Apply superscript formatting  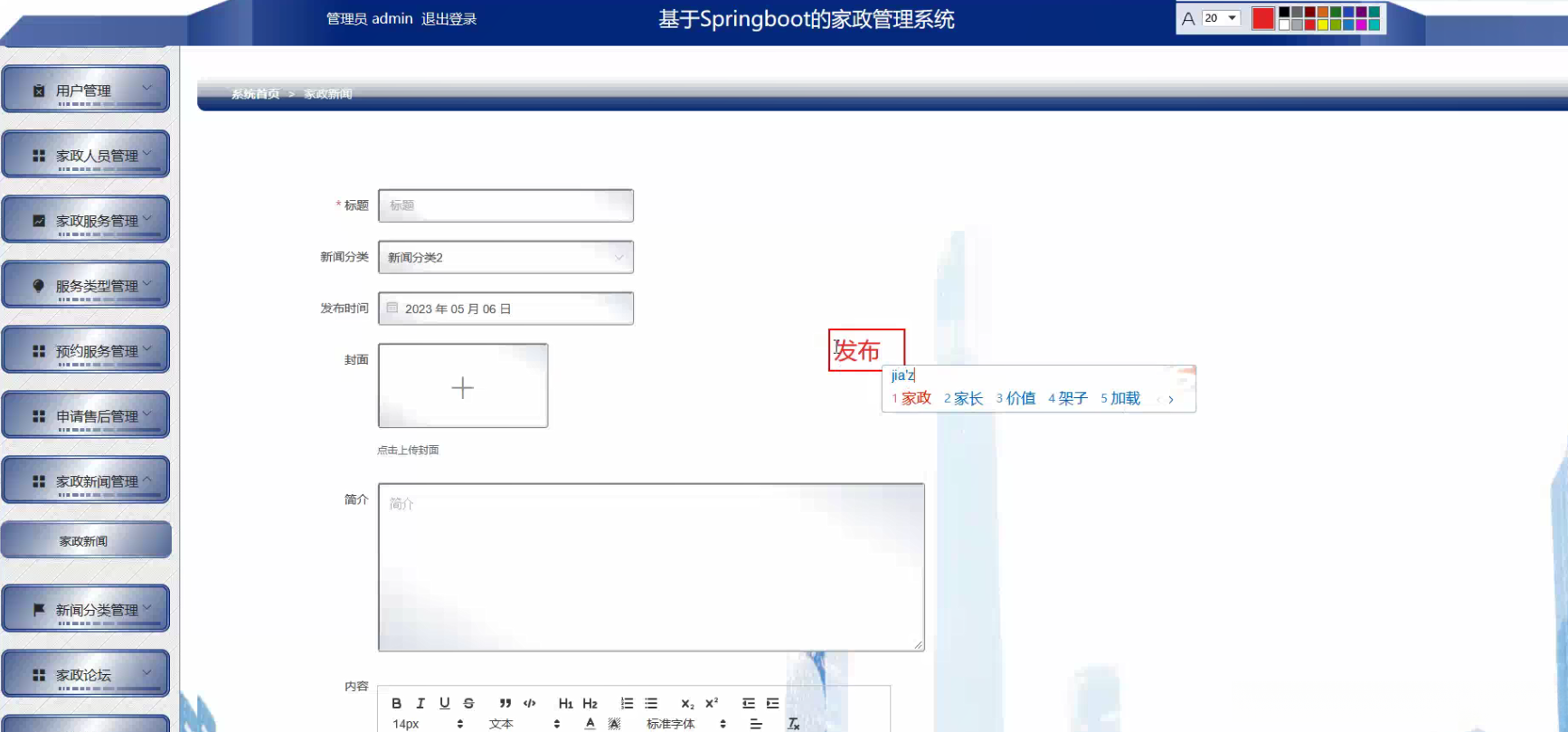pyautogui.click(x=712, y=703)
